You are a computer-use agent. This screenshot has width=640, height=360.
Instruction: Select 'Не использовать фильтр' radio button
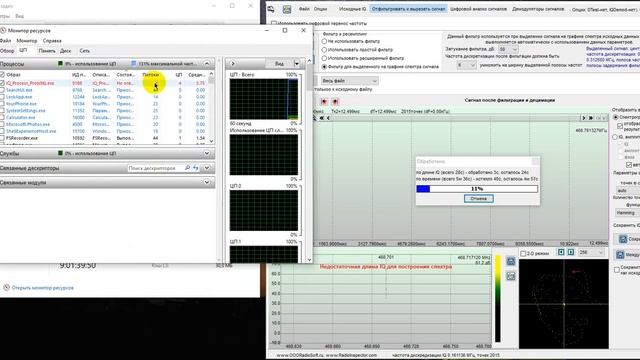(324, 41)
